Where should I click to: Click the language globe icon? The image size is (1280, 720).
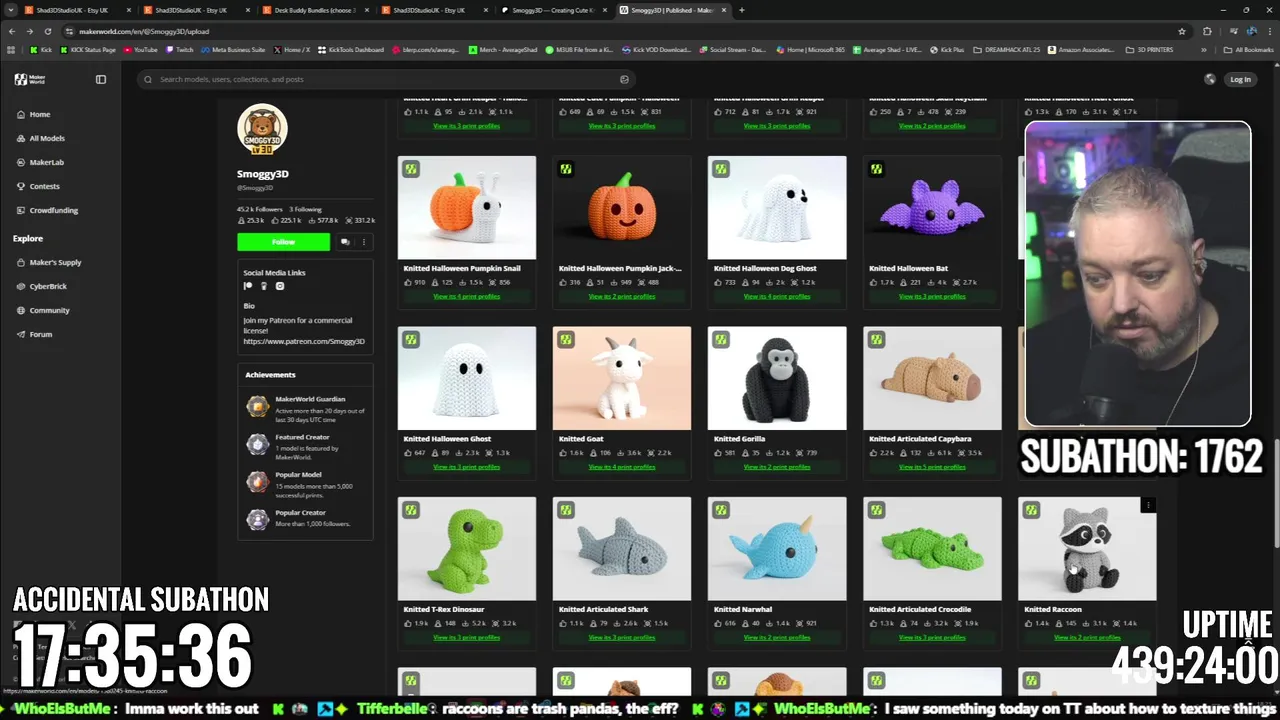[1210, 79]
